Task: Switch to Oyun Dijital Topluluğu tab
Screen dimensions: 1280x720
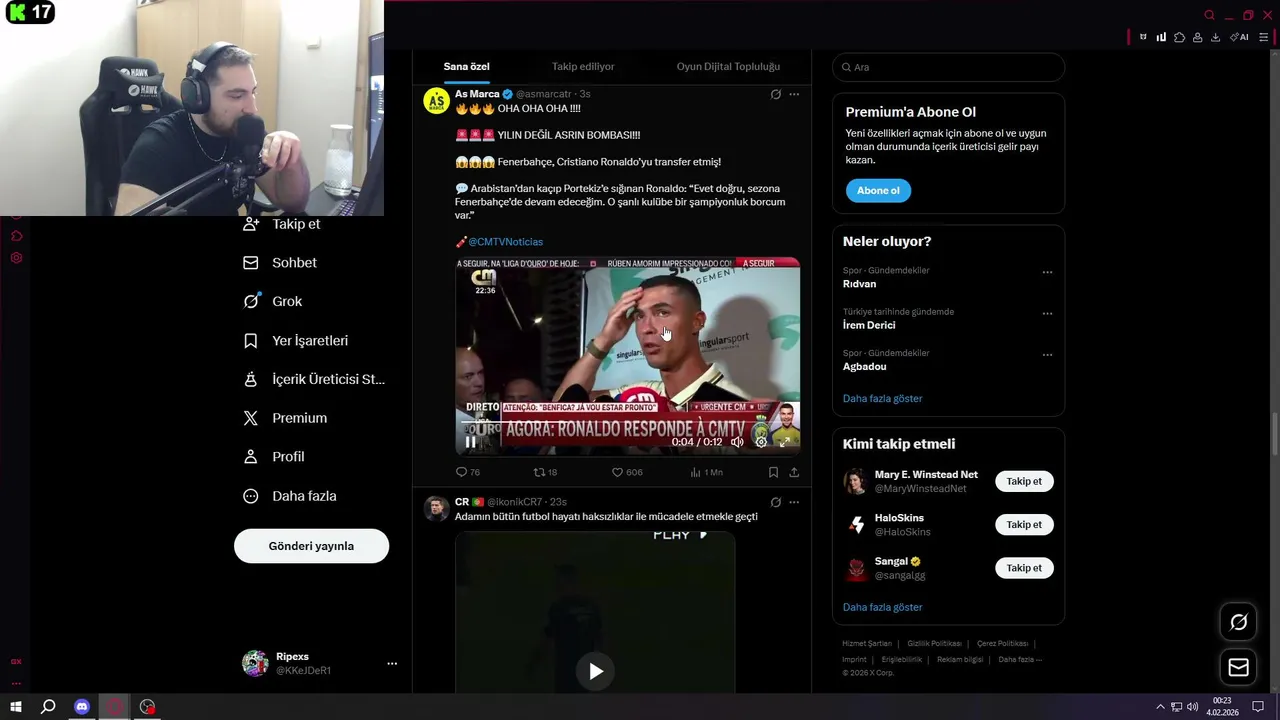Action: [x=728, y=66]
